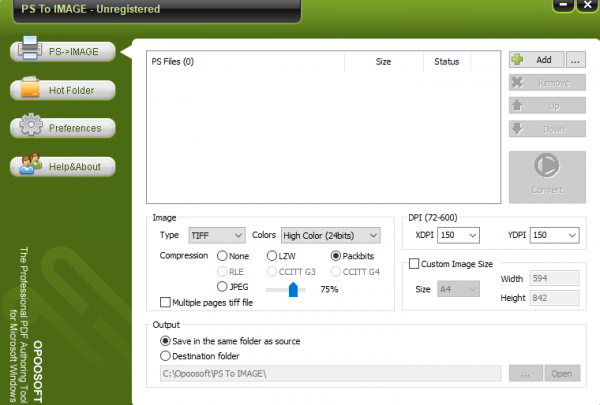Click the down arrow icon on Down button
The image size is (600, 405).
click(x=517, y=129)
